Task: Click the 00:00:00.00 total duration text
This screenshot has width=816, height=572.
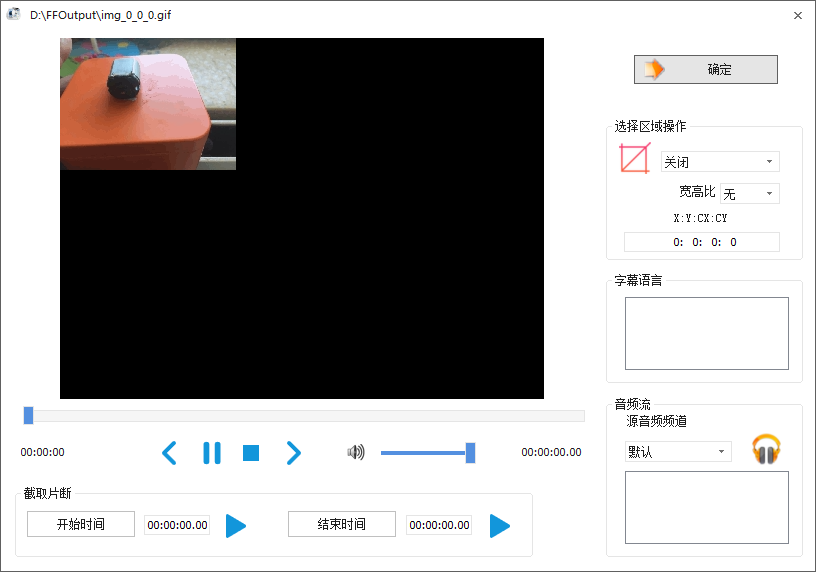Action: click(551, 452)
